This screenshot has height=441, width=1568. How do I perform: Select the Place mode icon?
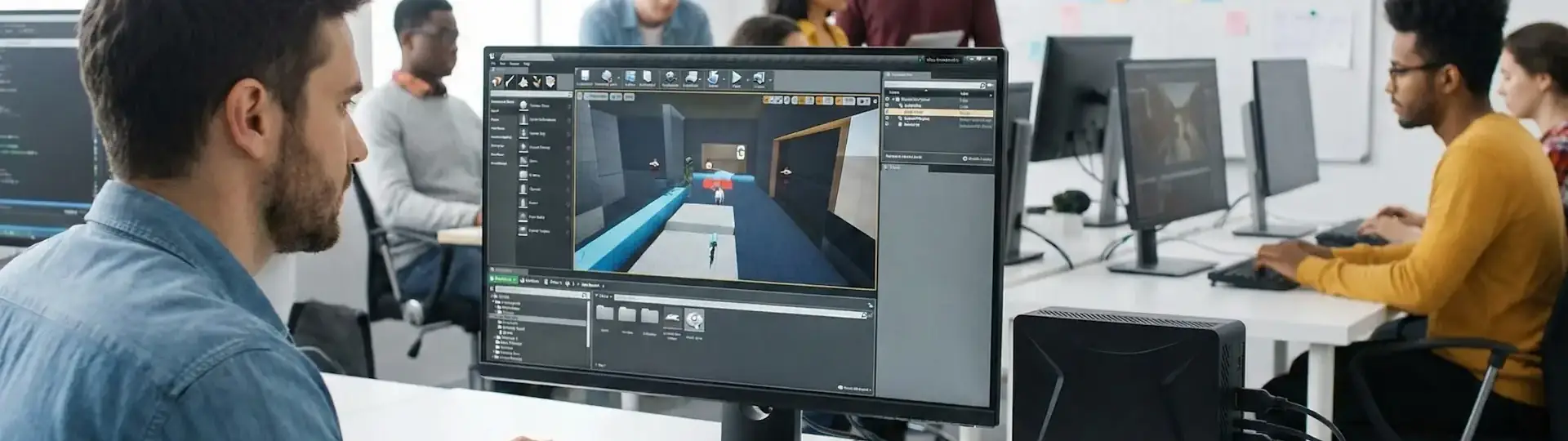point(497,82)
